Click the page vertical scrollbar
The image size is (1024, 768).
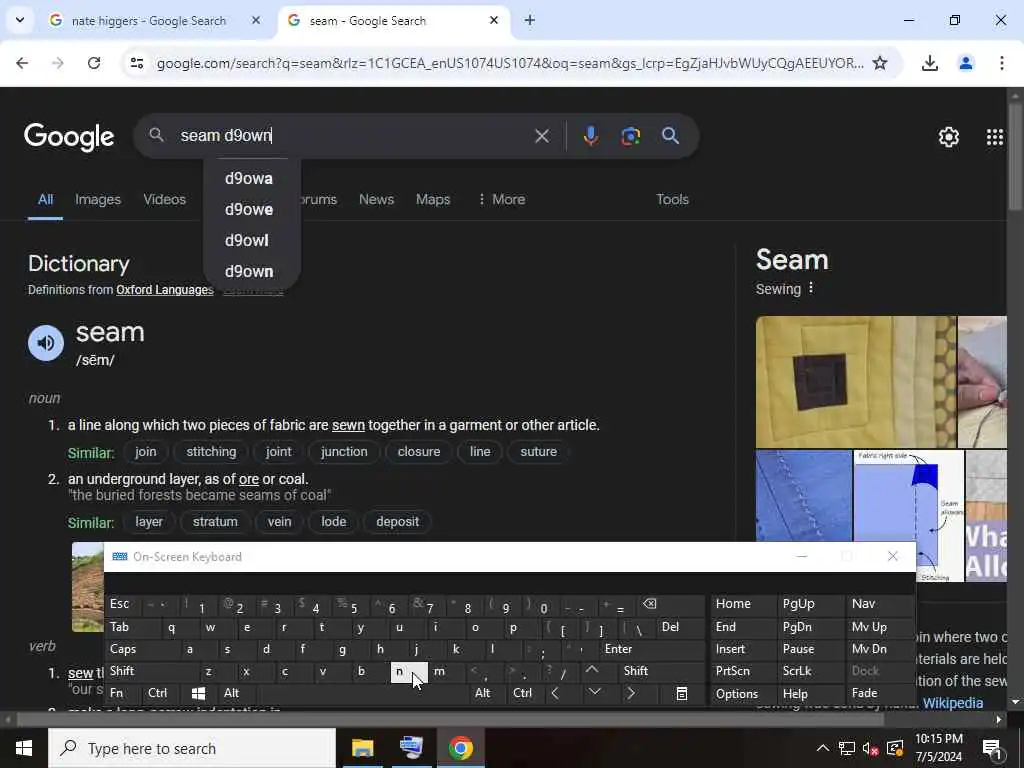[x=1015, y=157]
